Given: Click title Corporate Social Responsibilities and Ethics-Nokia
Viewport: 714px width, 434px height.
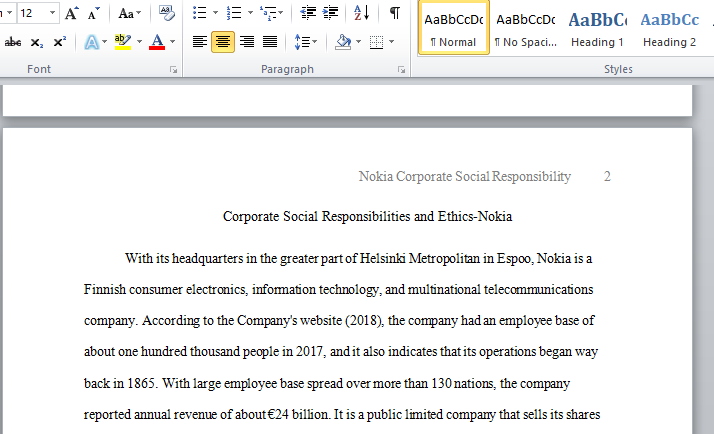Looking at the screenshot, I should (367, 216).
